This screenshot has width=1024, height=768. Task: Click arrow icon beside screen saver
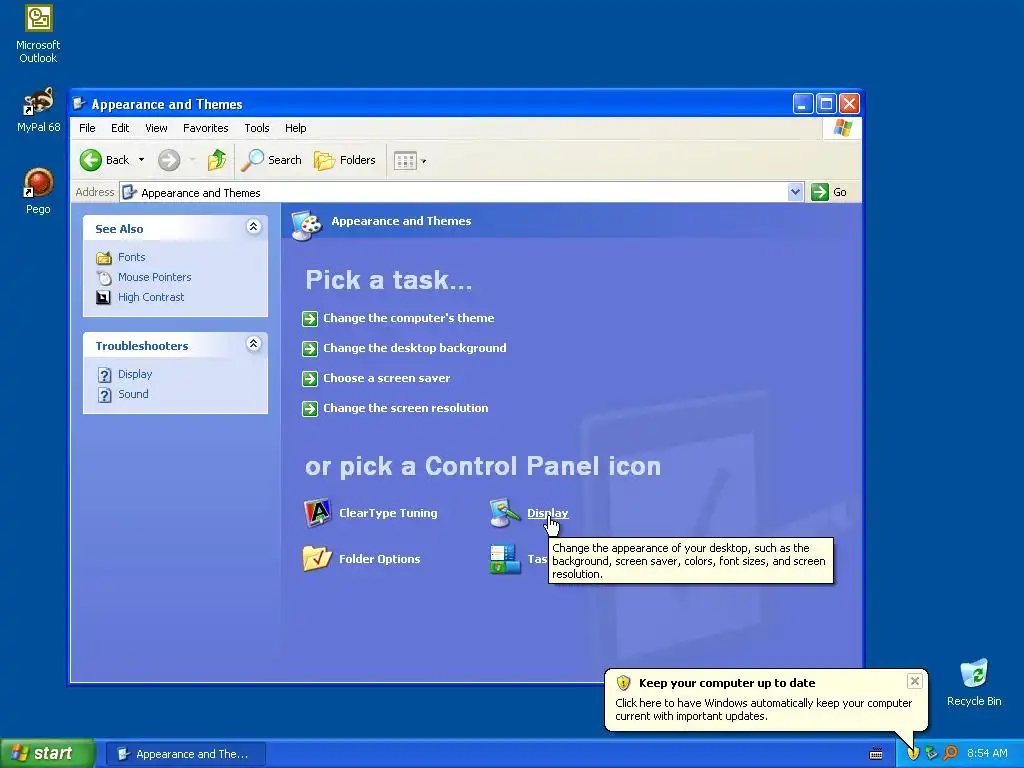[310, 379]
